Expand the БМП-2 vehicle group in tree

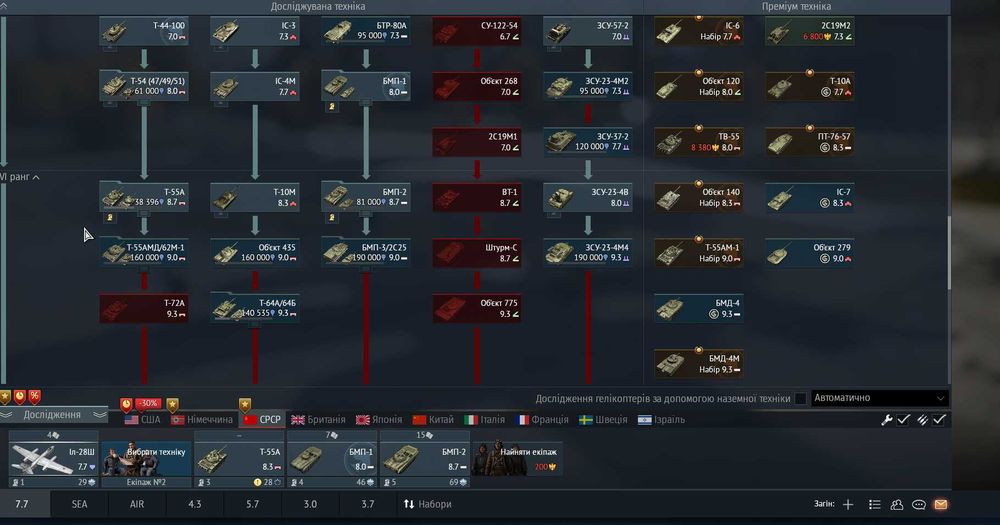pyautogui.click(x=366, y=197)
